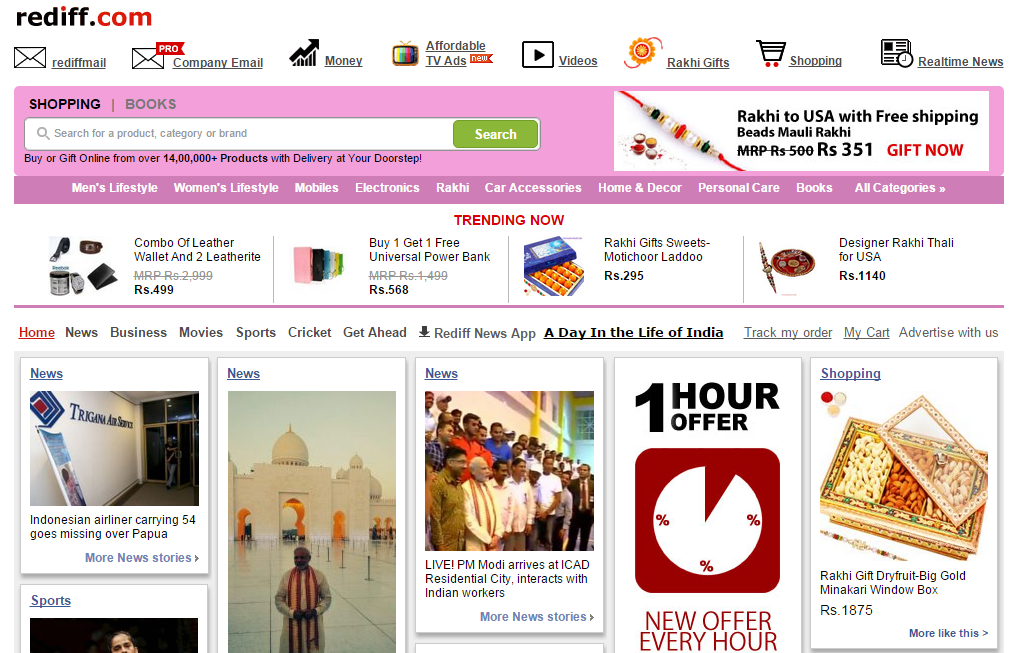Select the Home navigation item
Viewport: 1025px width, 653px height.
[37, 332]
